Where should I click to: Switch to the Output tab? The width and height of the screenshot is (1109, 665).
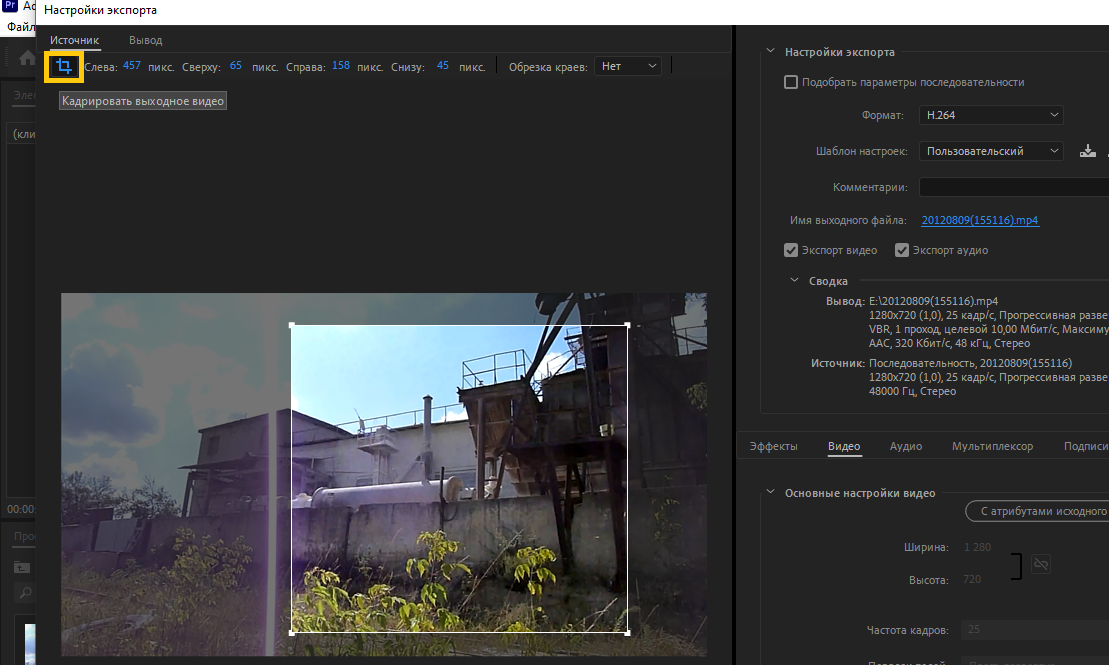coord(146,40)
